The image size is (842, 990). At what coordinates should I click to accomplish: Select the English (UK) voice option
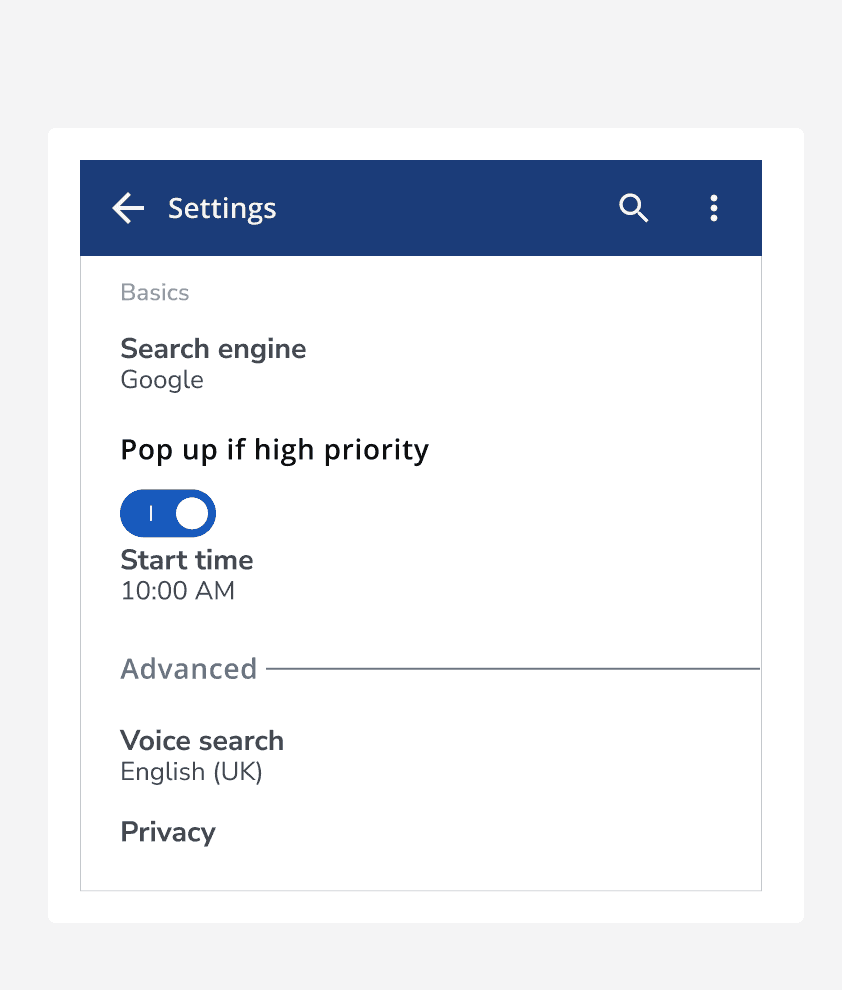tap(191, 771)
